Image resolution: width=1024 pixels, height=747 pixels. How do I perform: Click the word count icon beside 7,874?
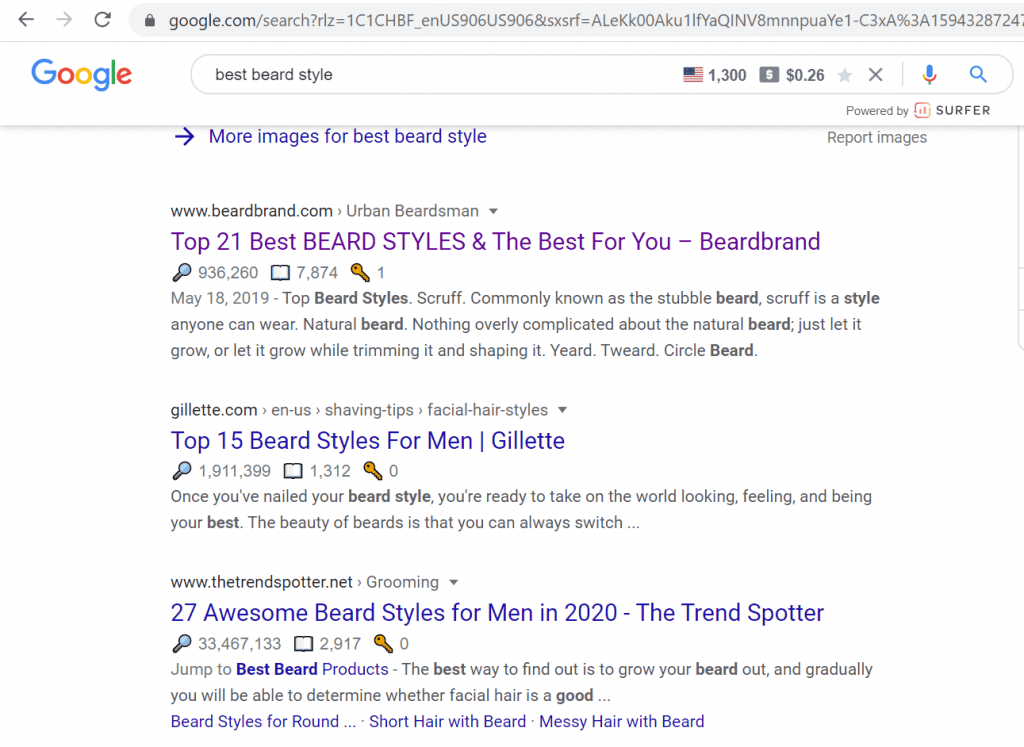point(280,272)
